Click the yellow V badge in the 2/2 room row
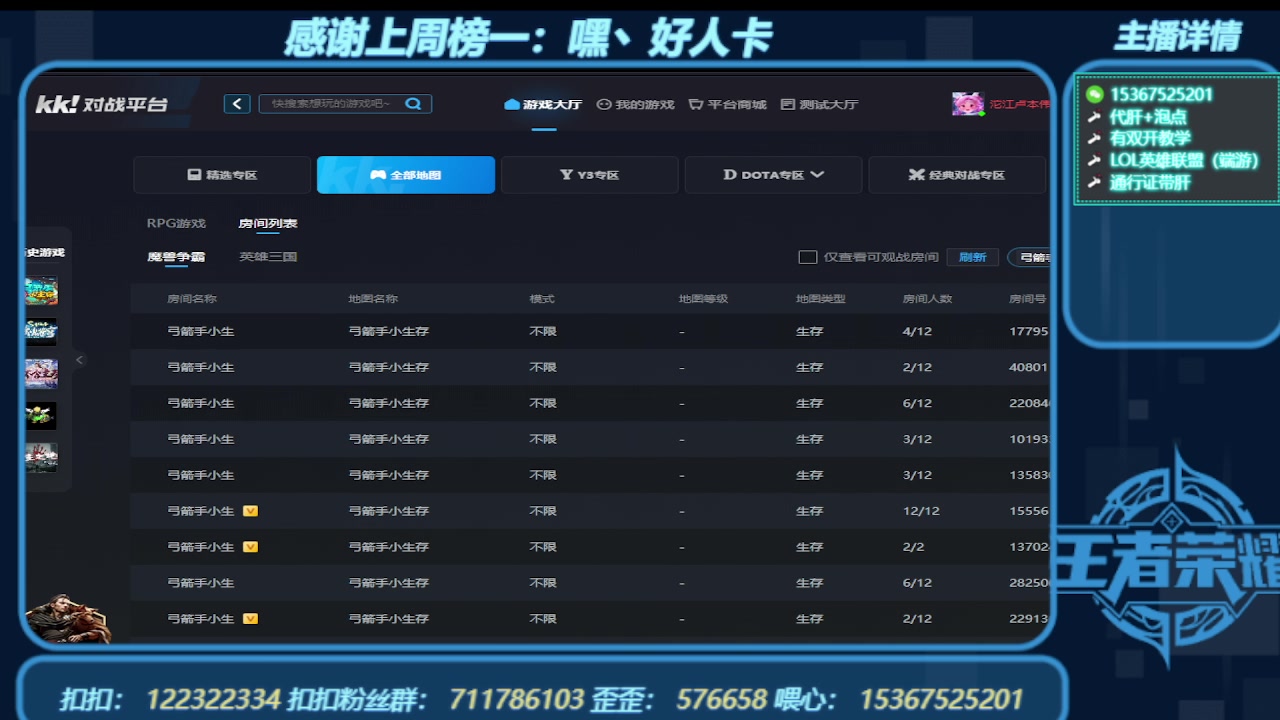The height and width of the screenshot is (720, 1280). click(x=250, y=547)
